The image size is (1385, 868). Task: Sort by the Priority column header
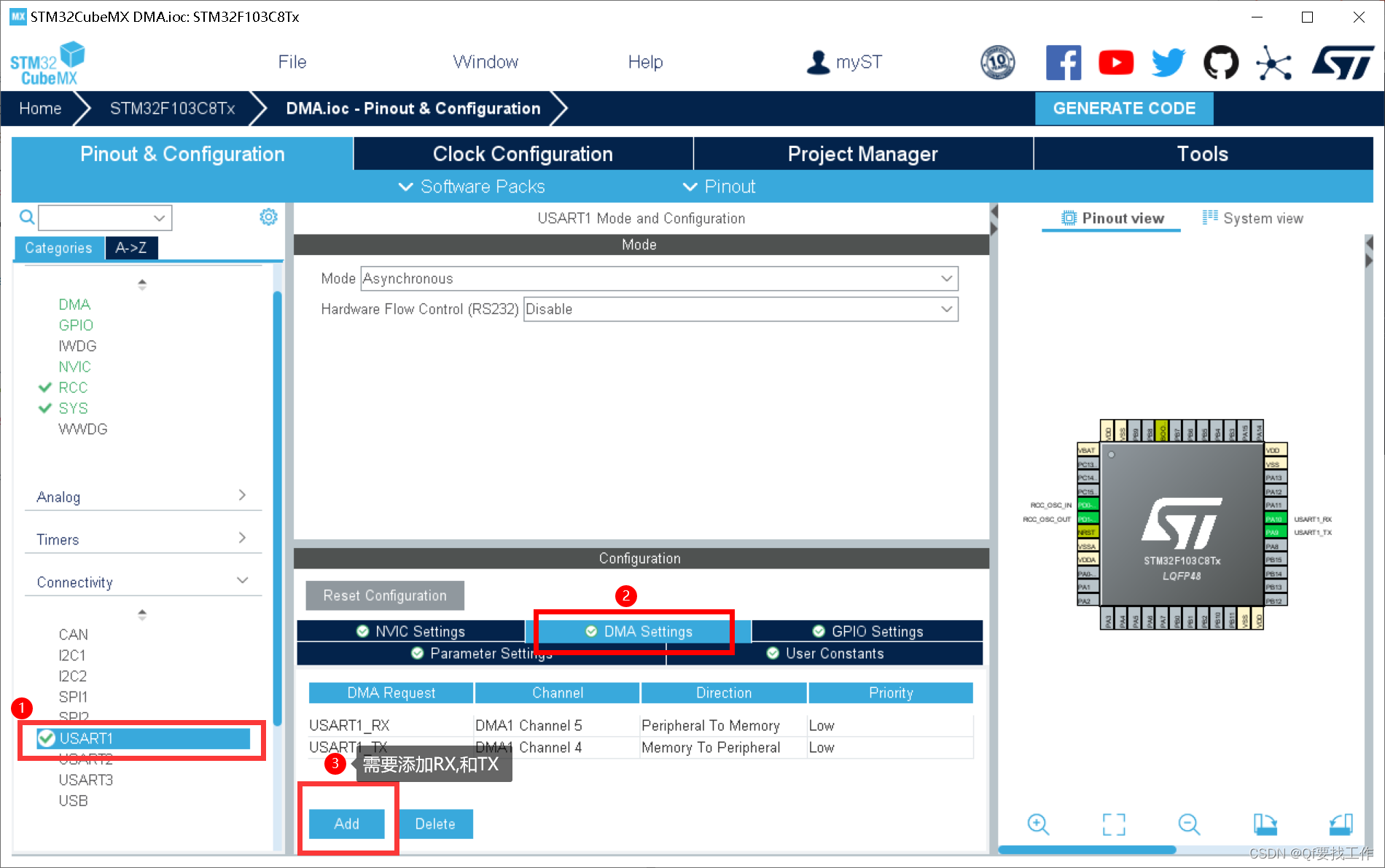(891, 692)
